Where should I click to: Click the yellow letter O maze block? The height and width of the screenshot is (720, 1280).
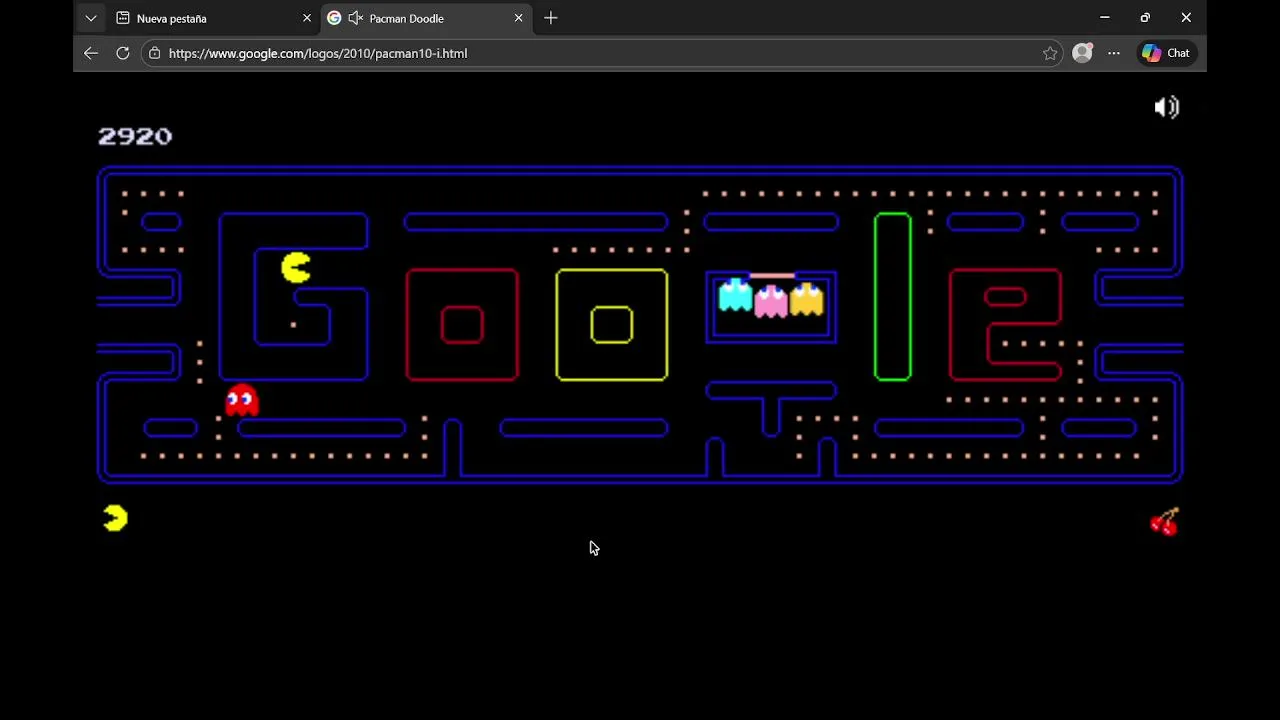[611, 324]
